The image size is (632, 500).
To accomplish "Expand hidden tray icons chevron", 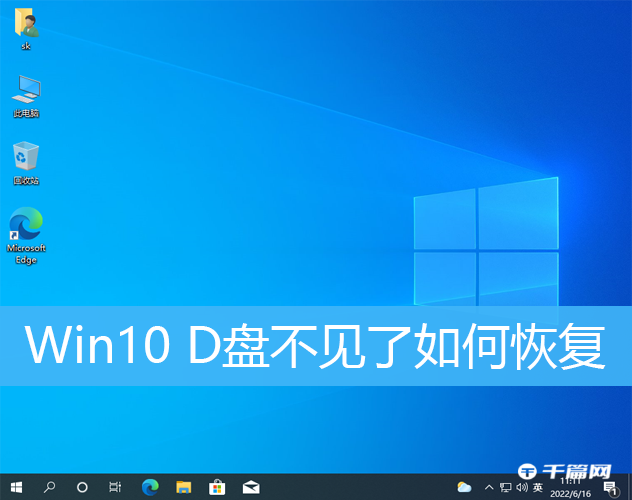I will click(489, 488).
